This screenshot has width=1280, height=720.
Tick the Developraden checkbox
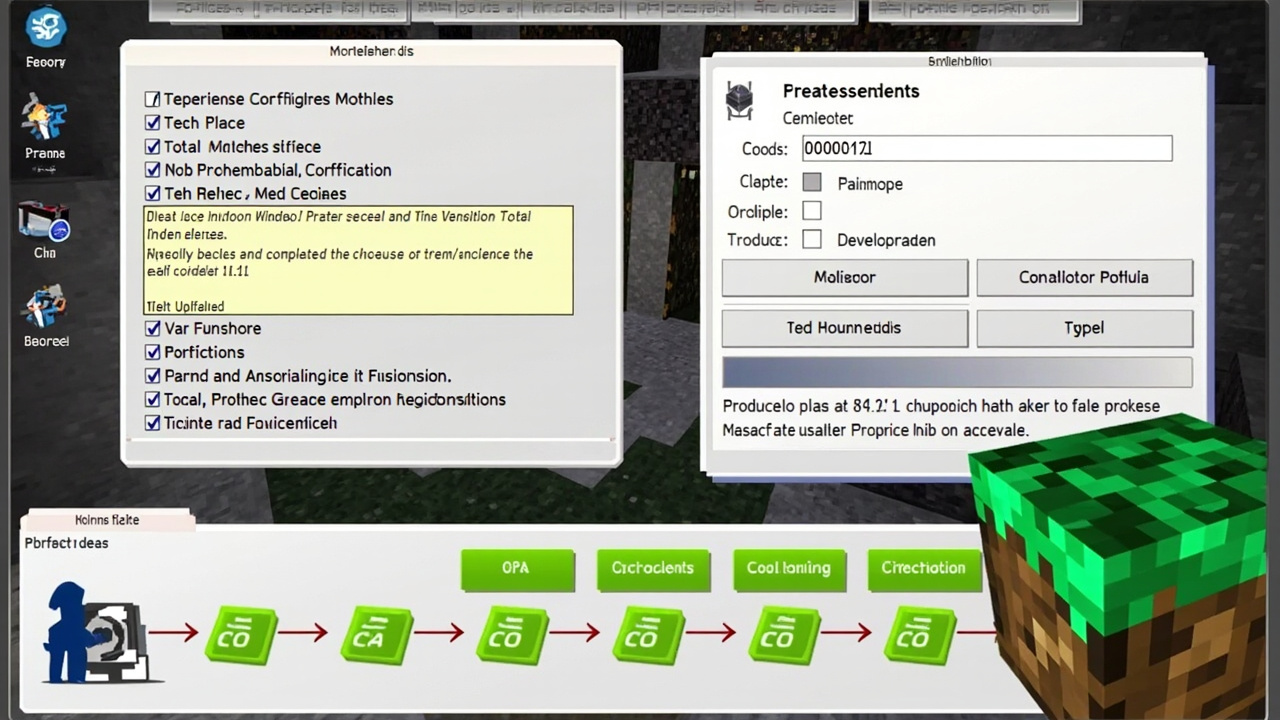(812, 240)
